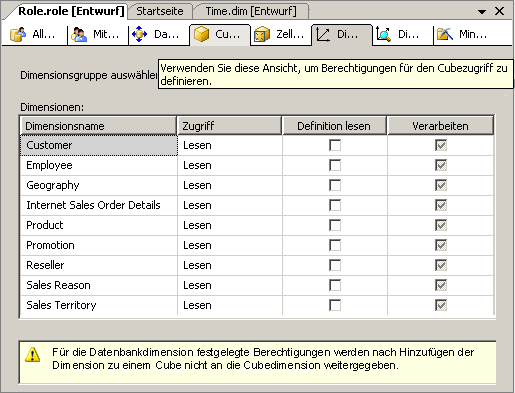Click the Miningstrukturen pickaxe icon

445,34
